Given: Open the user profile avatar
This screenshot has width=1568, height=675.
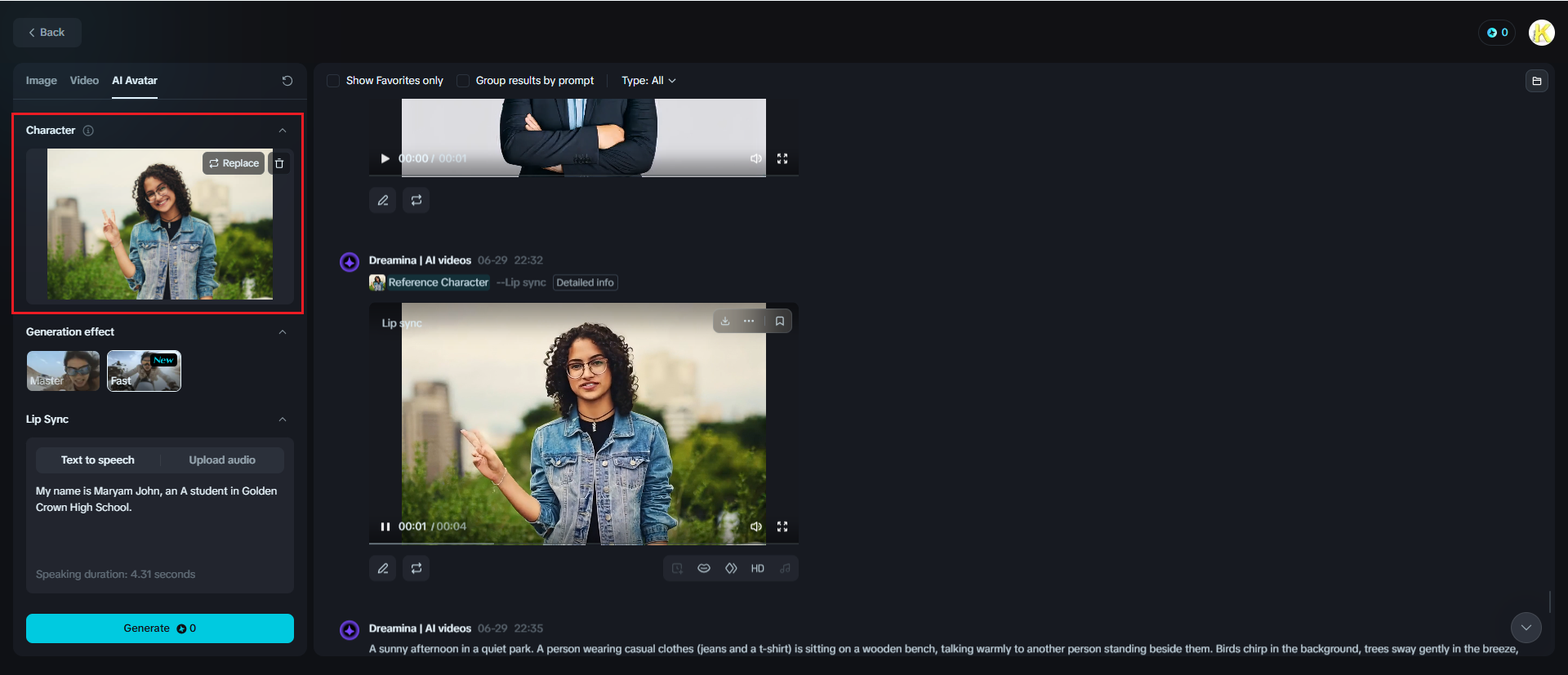Looking at the screenshot, I should (x=1541, y=33).
